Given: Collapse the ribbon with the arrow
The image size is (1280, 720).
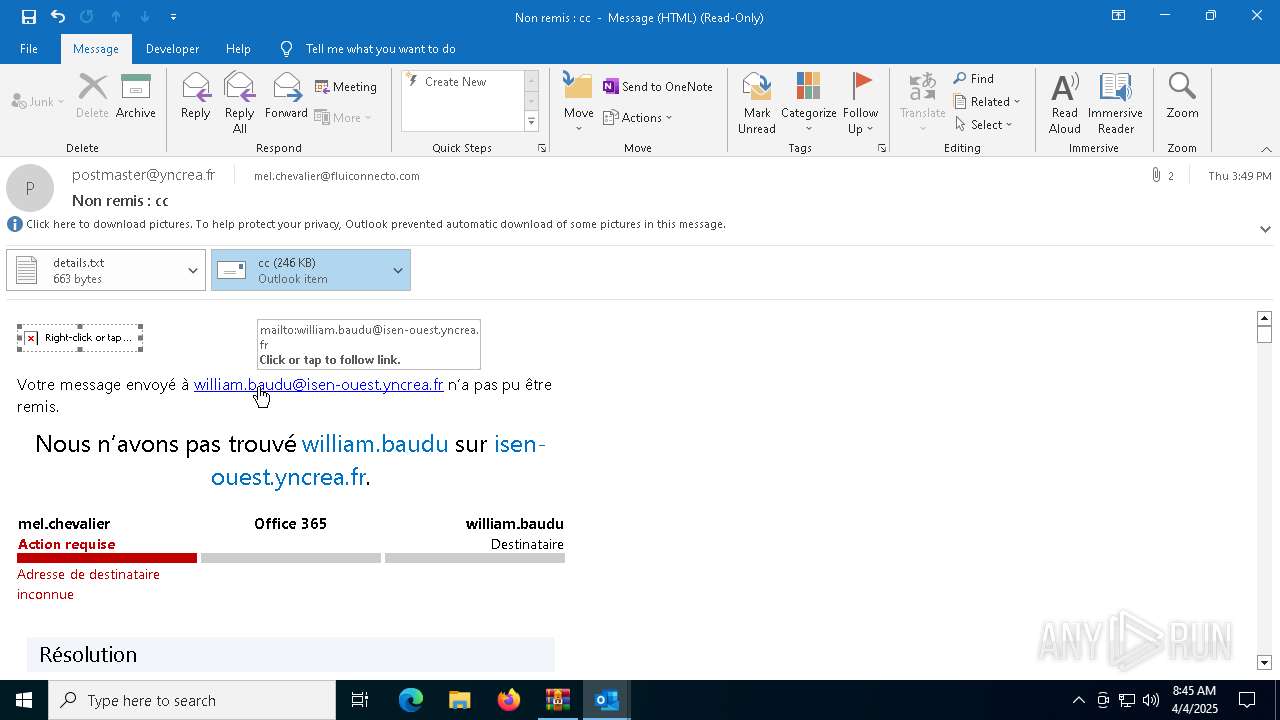Looking at the screenshot, I should tap(1266, 149).
